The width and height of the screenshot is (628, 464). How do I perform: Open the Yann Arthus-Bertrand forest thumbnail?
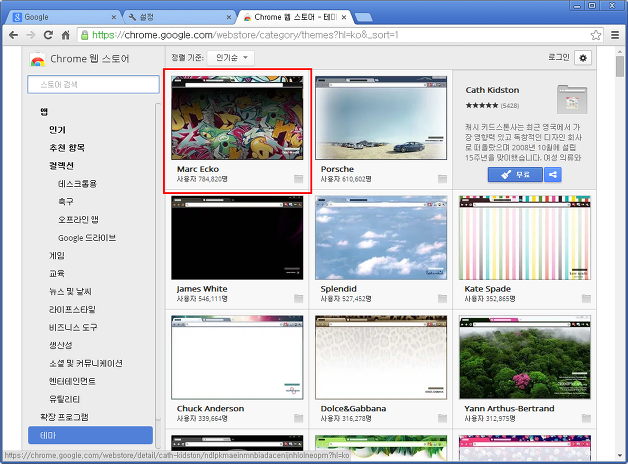click(525, 357)
